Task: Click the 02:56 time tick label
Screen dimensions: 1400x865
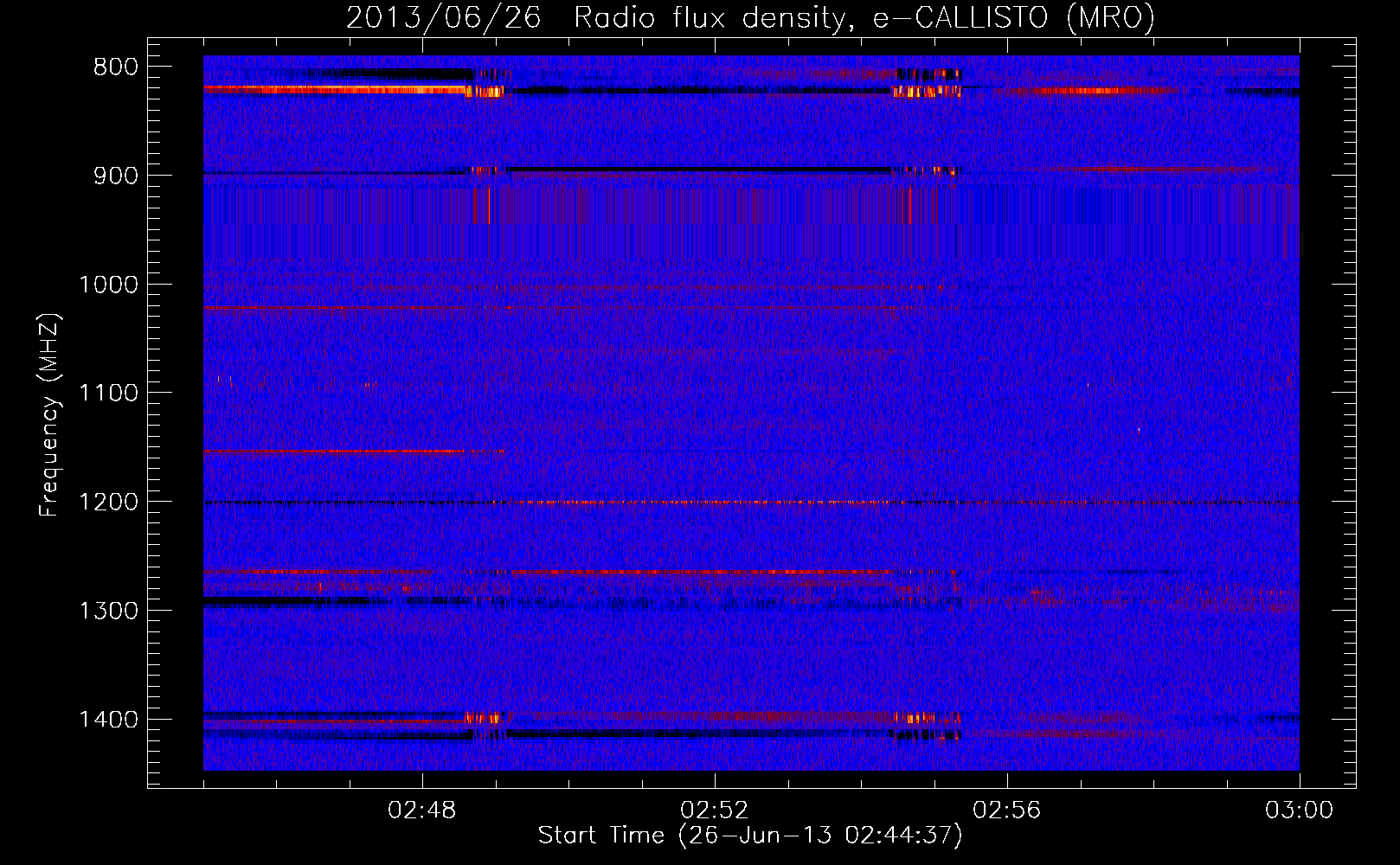Action: pos(1007,811)
